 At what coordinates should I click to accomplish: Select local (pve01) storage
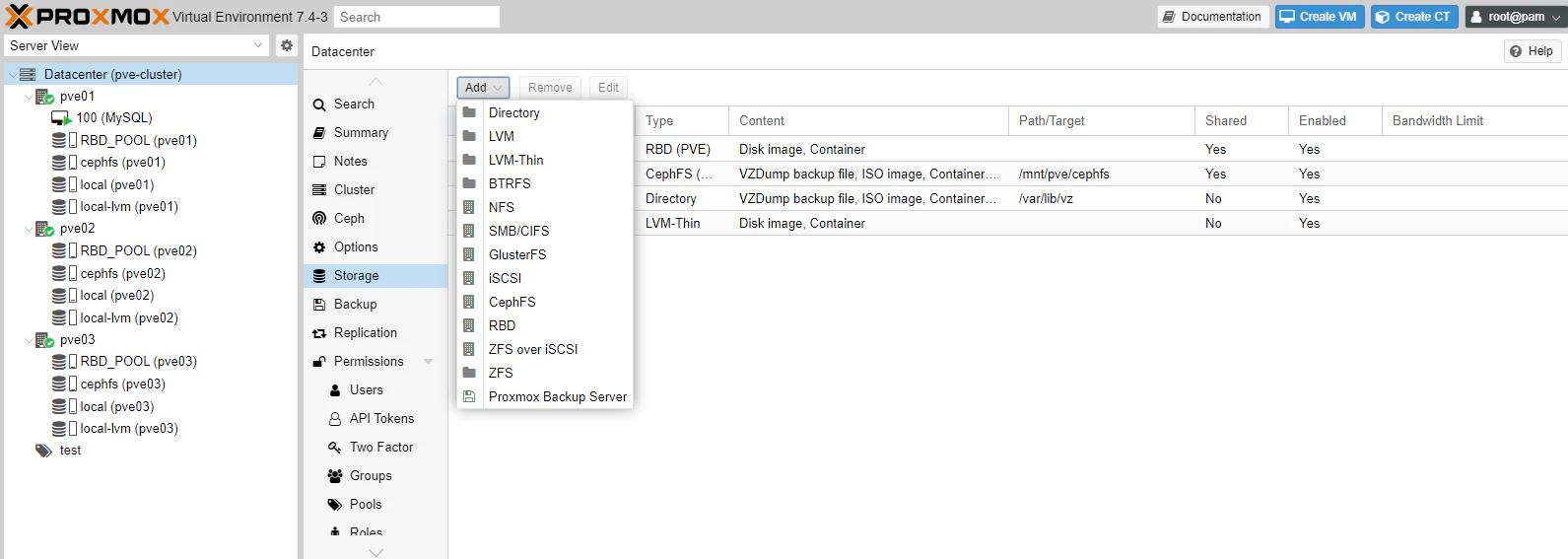coord(117,185)
